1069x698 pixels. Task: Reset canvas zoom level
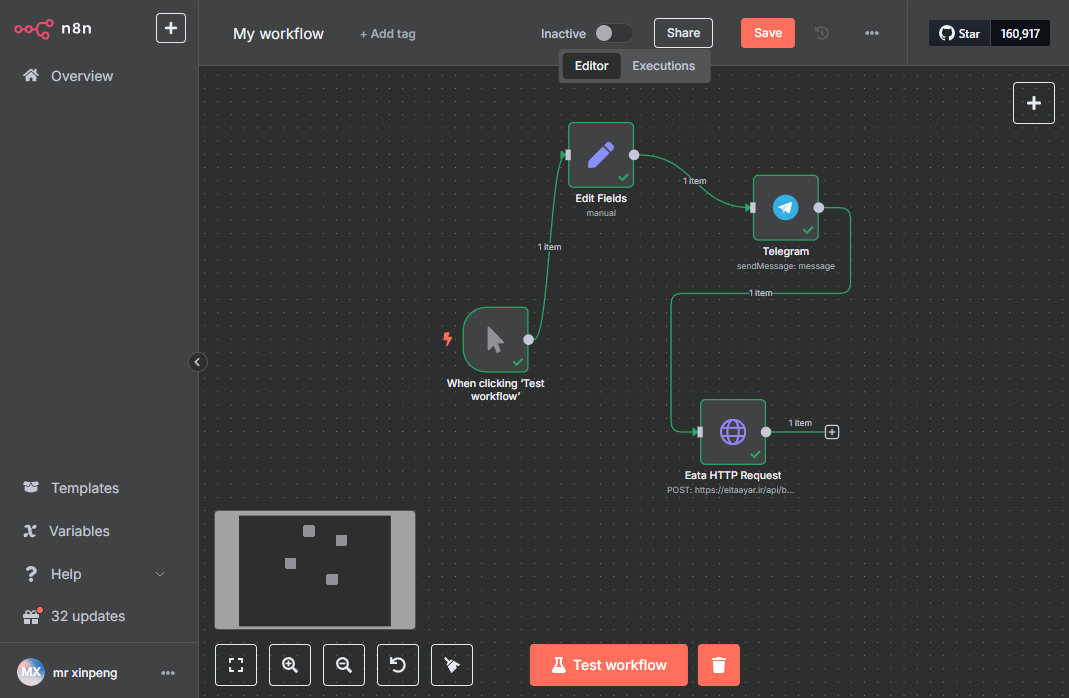click(398, 665)
